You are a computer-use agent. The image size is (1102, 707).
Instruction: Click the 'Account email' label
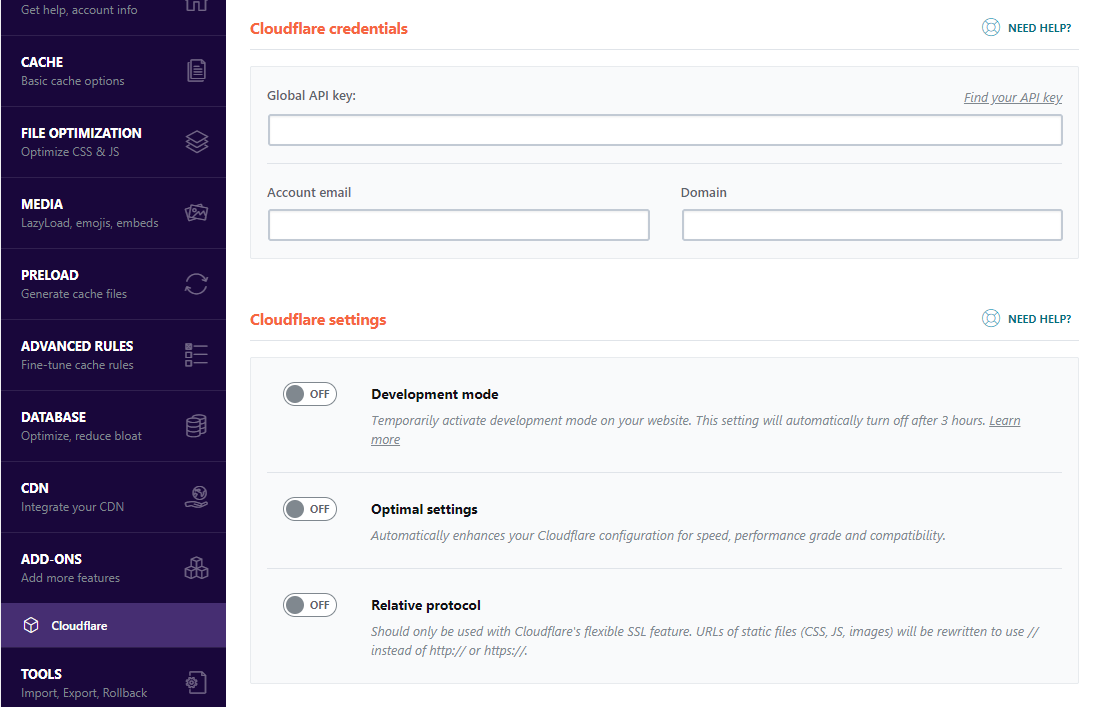(309, 193)
